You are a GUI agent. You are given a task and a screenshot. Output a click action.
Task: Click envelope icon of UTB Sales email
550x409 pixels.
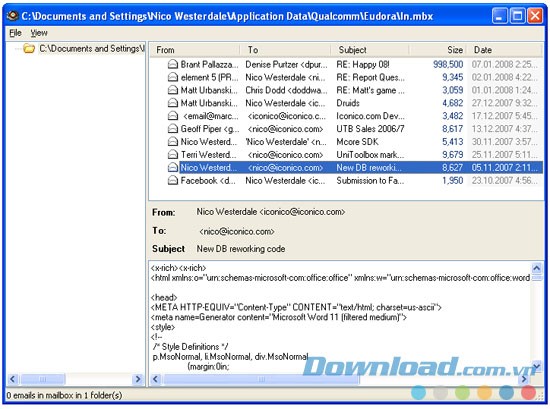(x=173, y=129)
